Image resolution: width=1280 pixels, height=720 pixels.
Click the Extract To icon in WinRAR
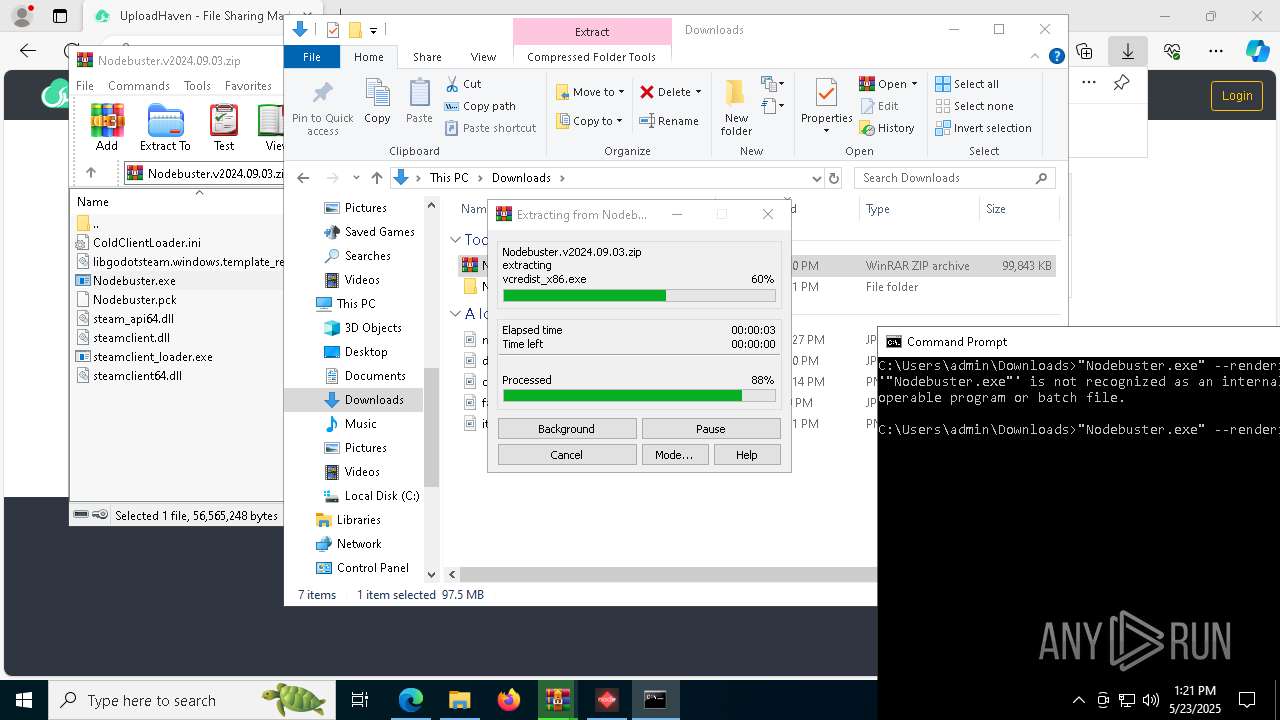click(165, 127)
